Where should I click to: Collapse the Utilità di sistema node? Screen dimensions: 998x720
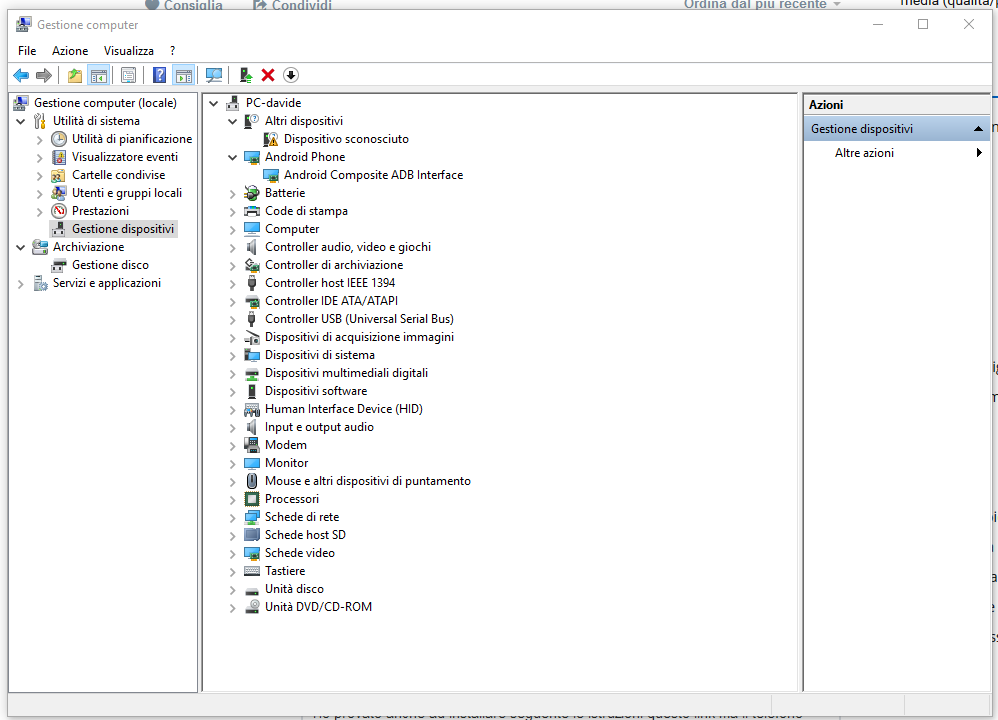pos(21,121)
